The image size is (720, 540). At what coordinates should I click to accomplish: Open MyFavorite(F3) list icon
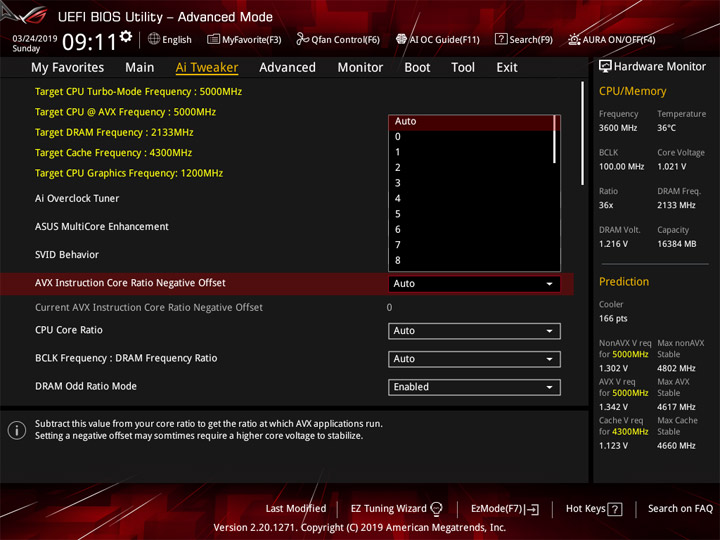click(213, 39)
